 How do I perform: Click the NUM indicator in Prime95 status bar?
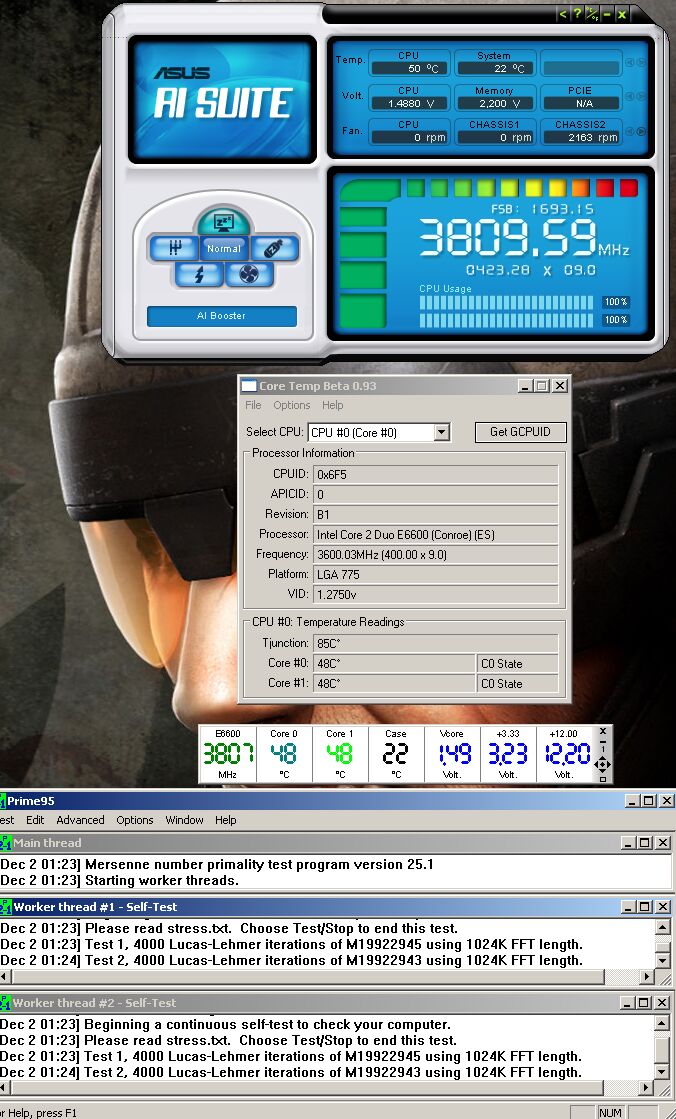click(x=610, y=1112)
